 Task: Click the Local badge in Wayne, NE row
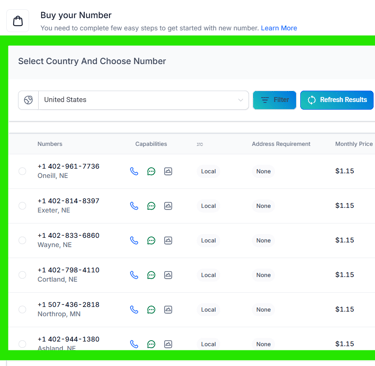click(208, 240)
